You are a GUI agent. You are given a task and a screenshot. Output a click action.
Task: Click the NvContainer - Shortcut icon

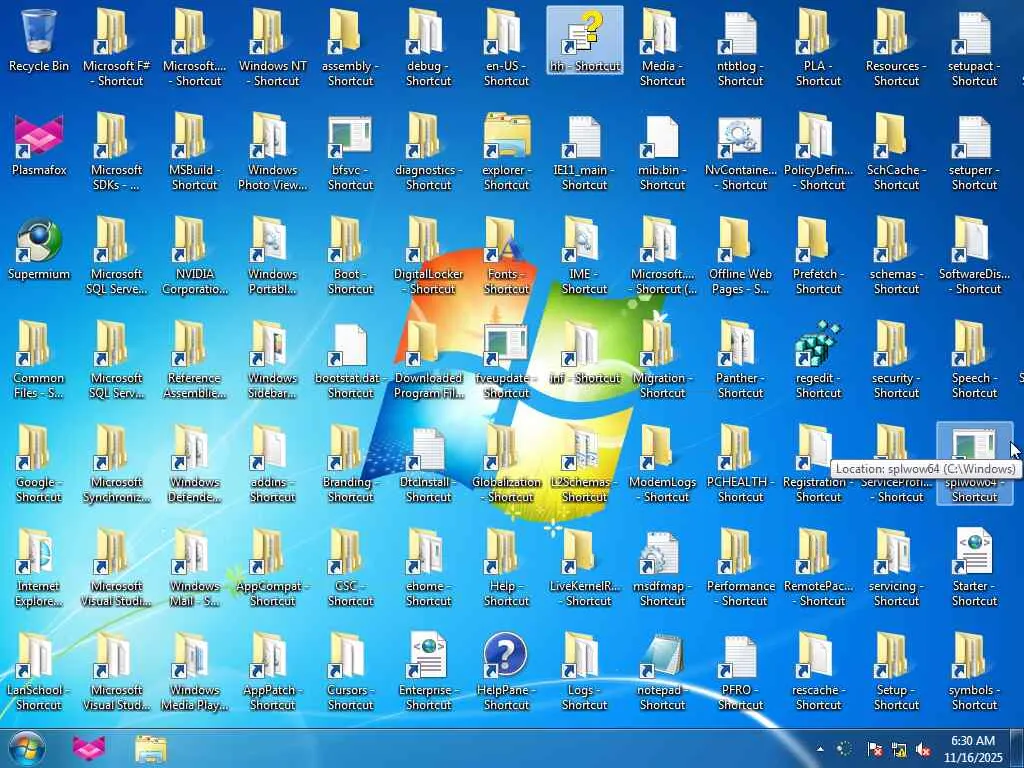click(741, 152)
